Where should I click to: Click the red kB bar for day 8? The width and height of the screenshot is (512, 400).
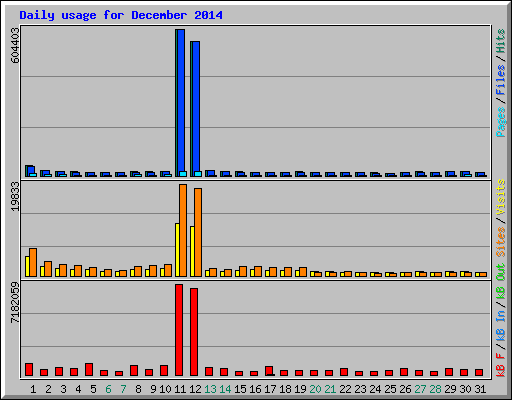(134, 370)
